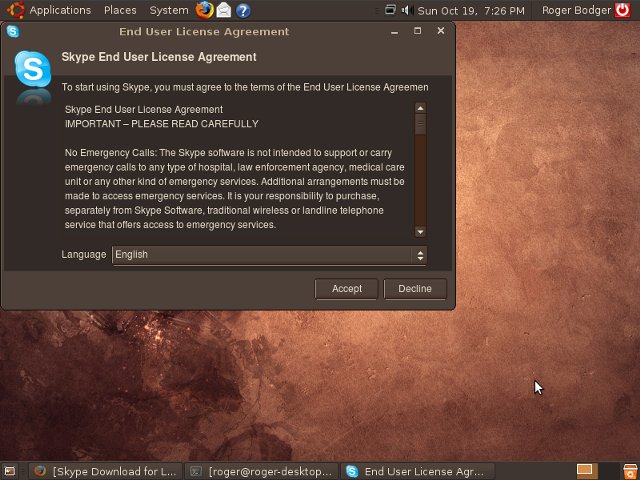Open the mail client panel icon
This screenshot has height=480, width=640.
click(x=224, y=10)
